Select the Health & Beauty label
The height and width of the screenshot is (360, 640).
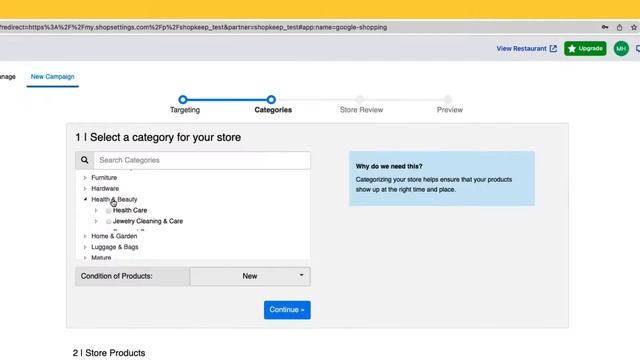click(114, 199)
